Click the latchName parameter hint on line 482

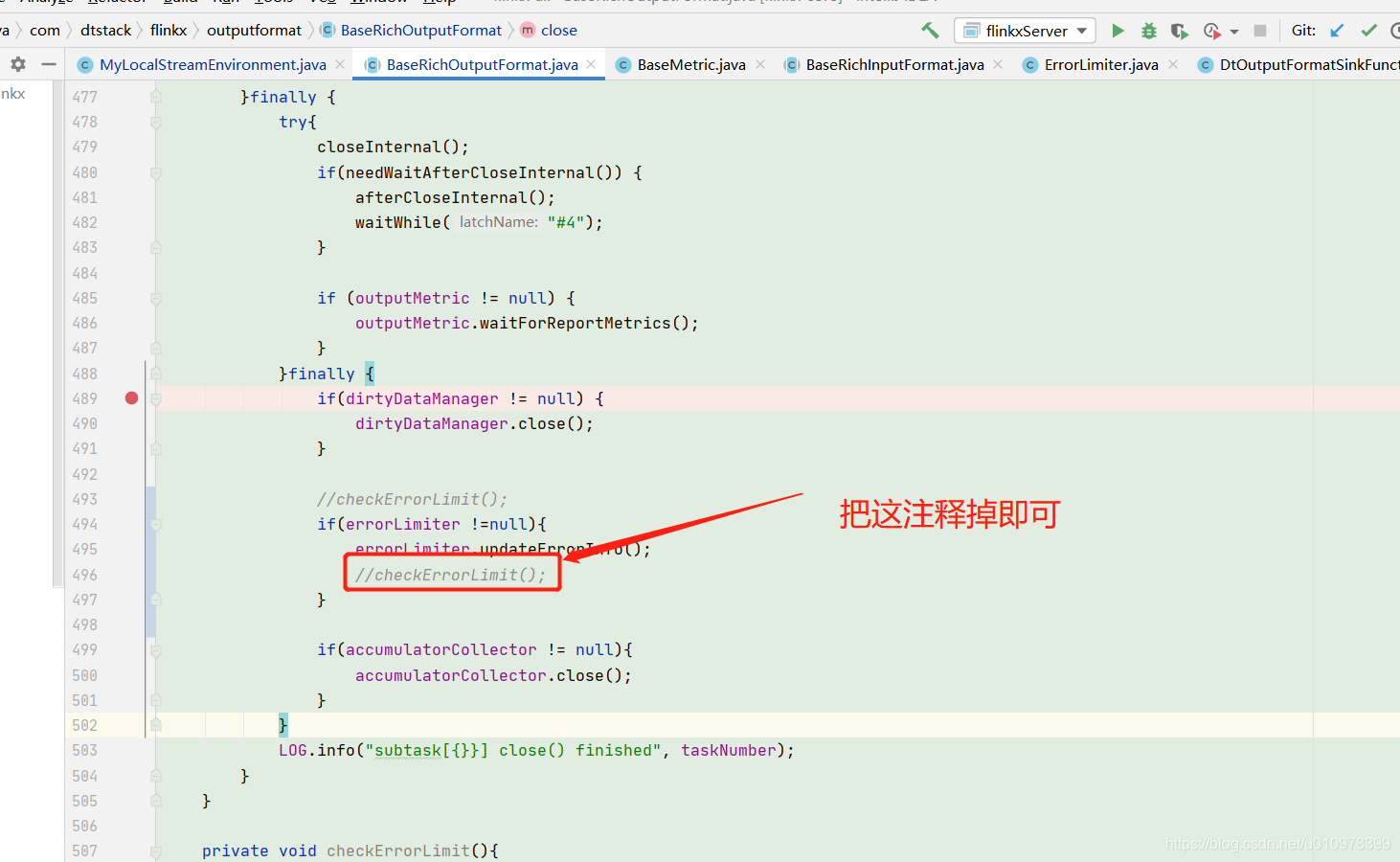(x=498, y=222)
